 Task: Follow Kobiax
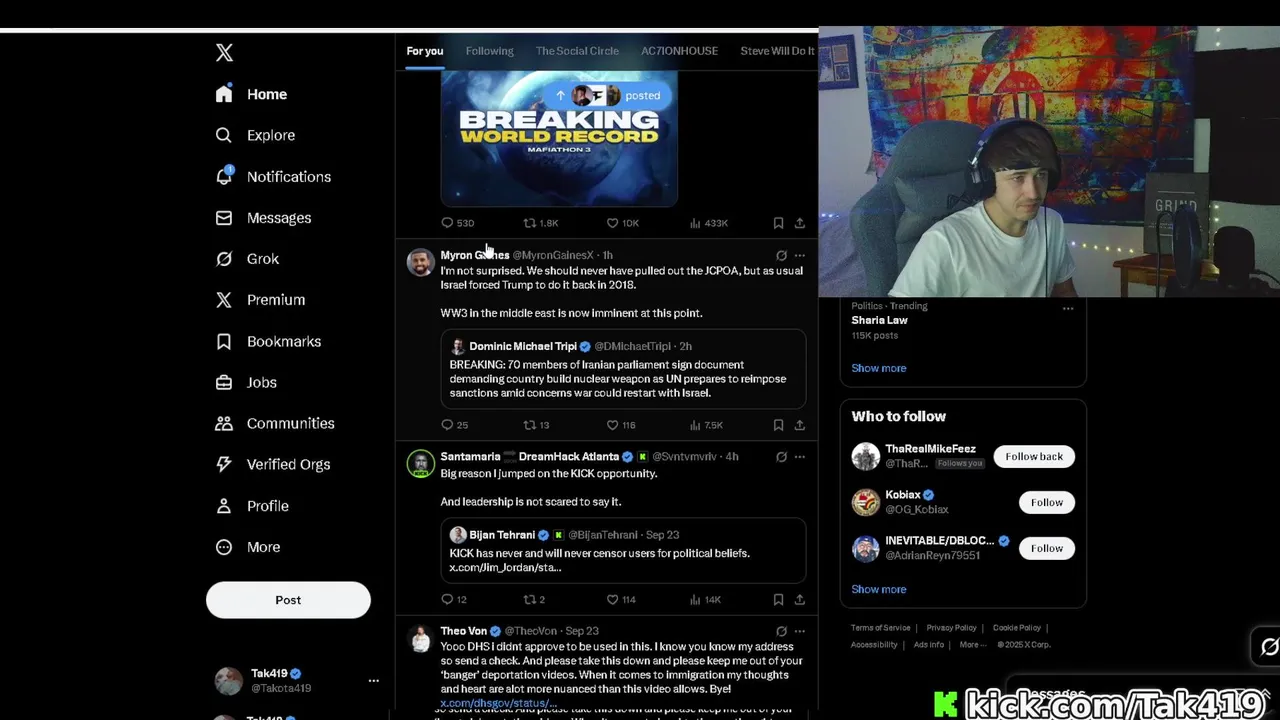click(x=1047, y=502)
